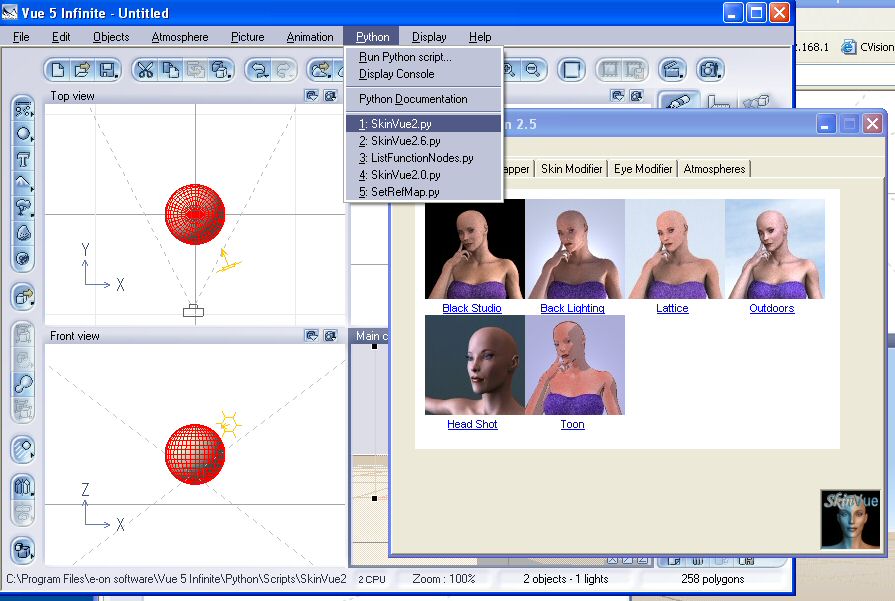This screenshot has height=601, width=895.
Task: Maximize Front view with its expand icon
Action: (x=330, y=336)
